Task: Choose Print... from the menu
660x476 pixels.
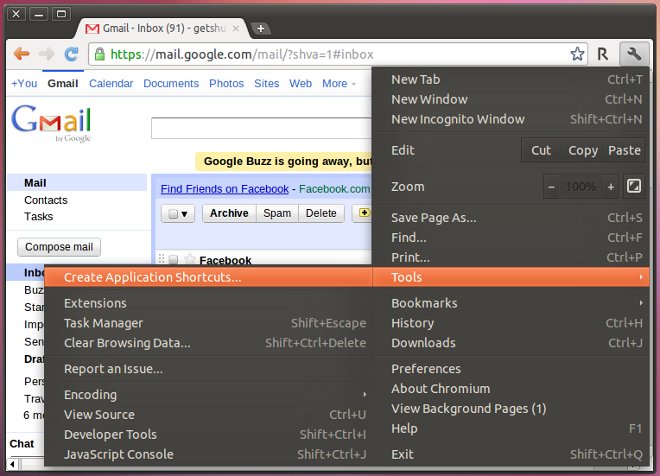Action: click(x=511, y=257)
